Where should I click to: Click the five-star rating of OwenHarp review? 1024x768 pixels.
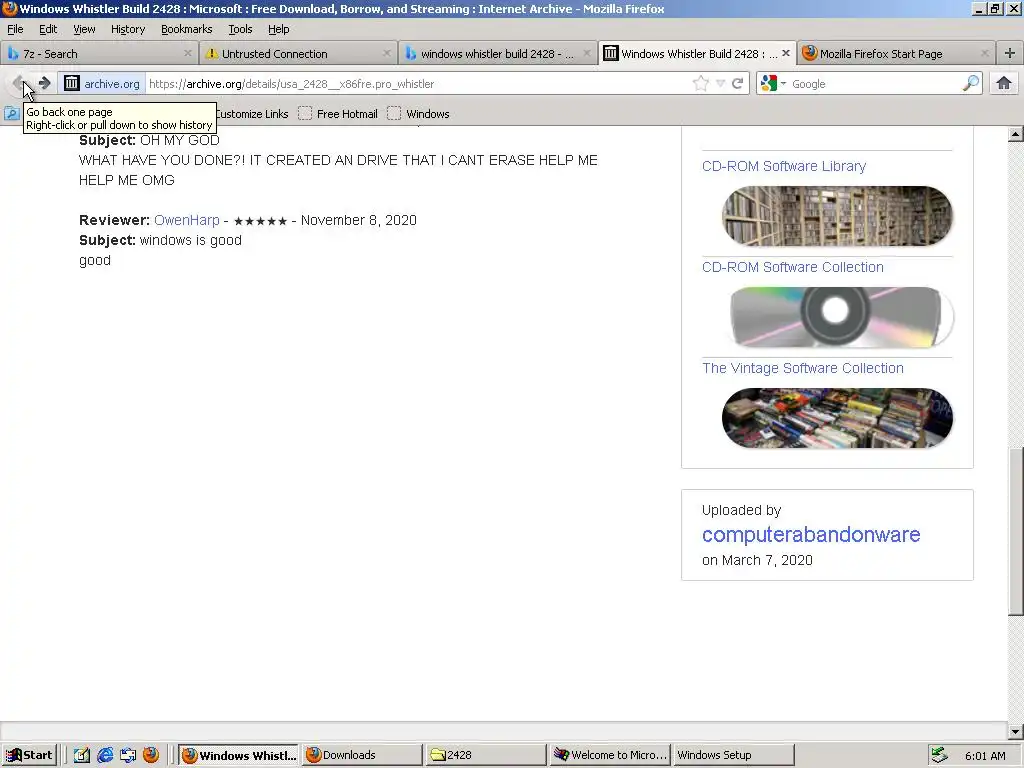click(260, 221)
